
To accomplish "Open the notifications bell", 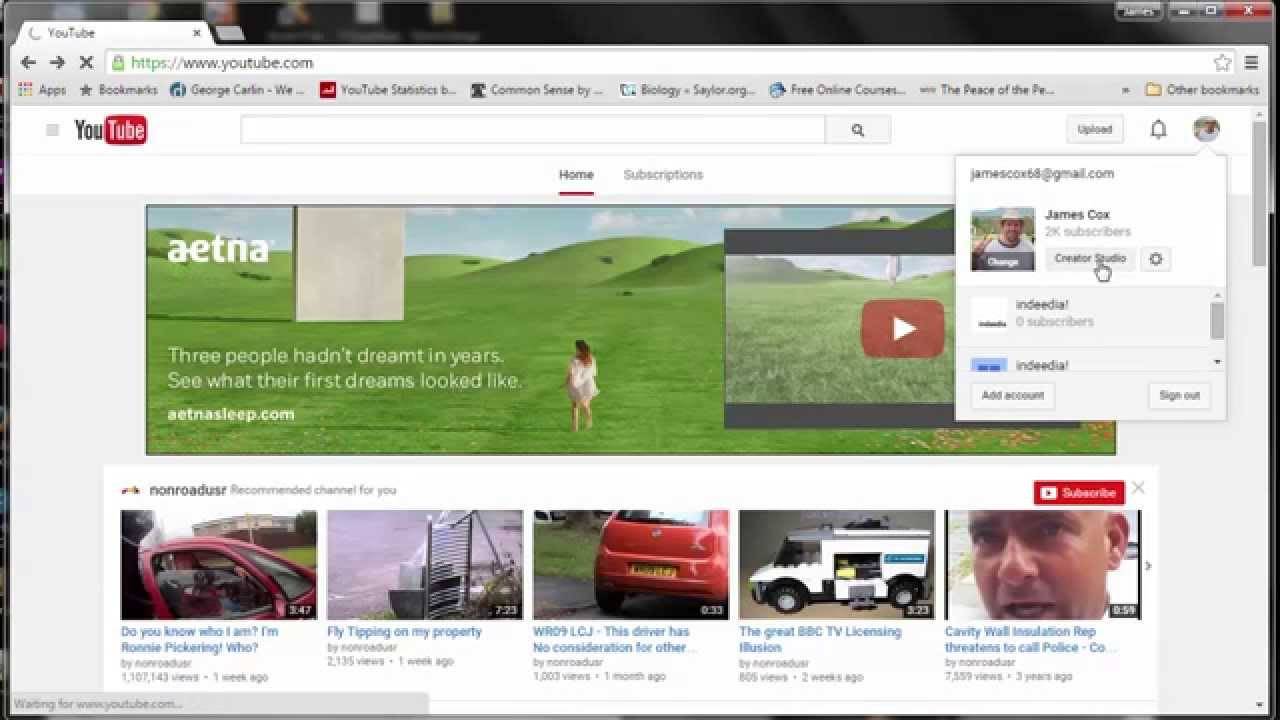I will (1158, 129).
